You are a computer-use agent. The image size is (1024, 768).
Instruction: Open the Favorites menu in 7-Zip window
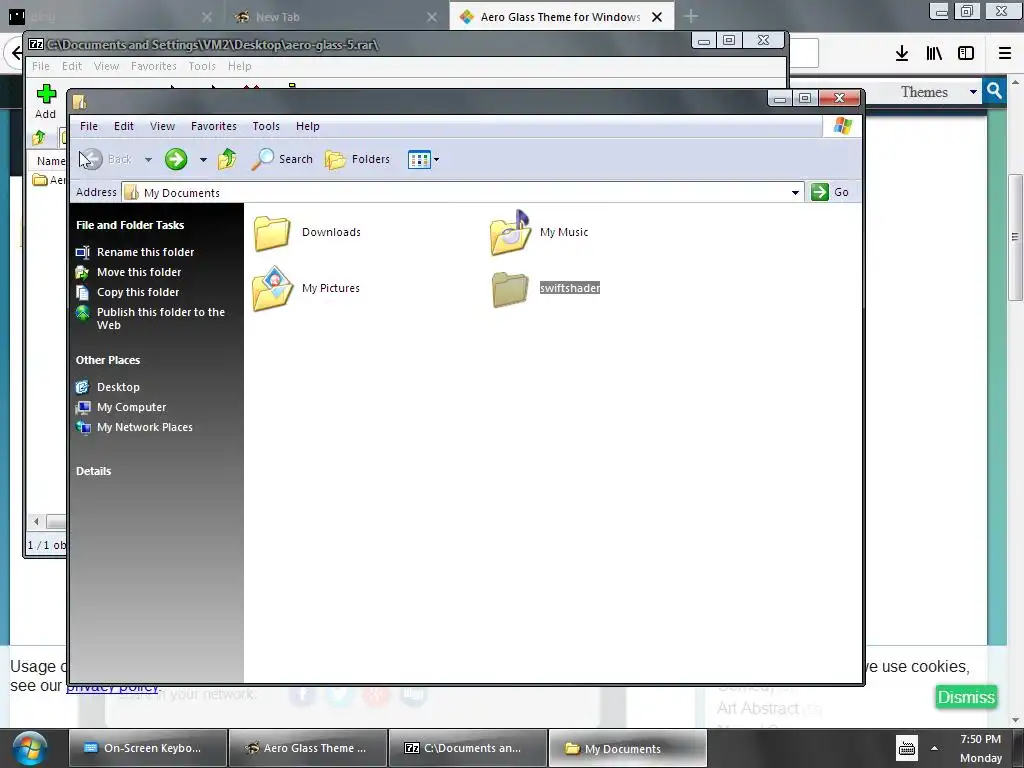[153, 66]
